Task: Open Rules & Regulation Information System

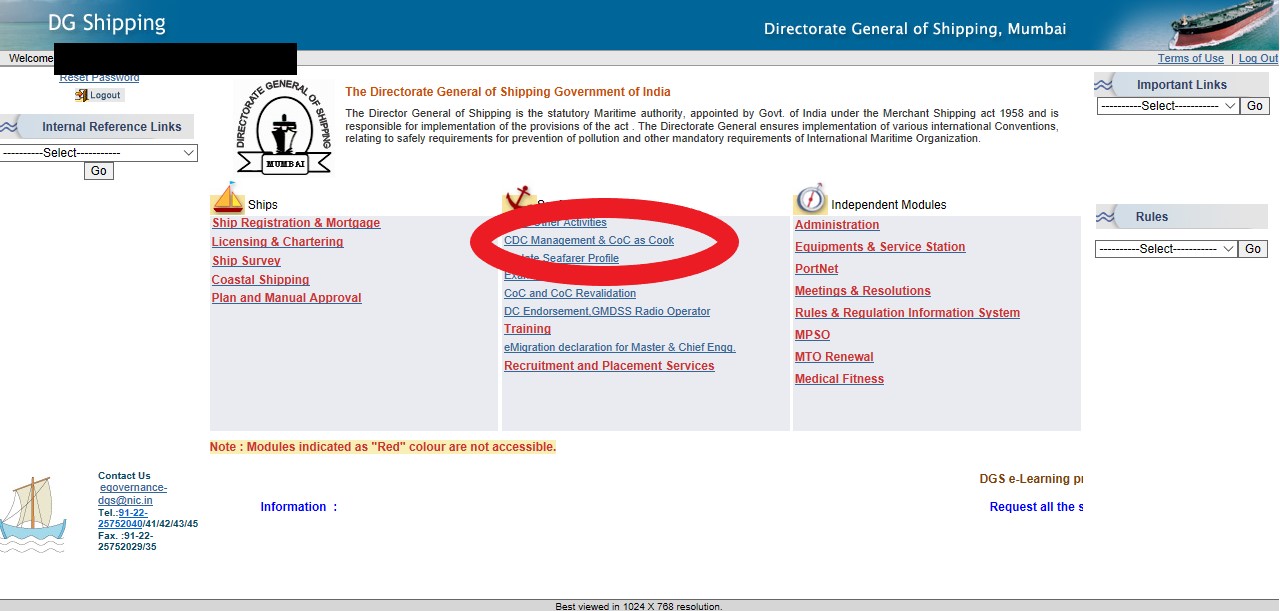Action: [907, 313]
